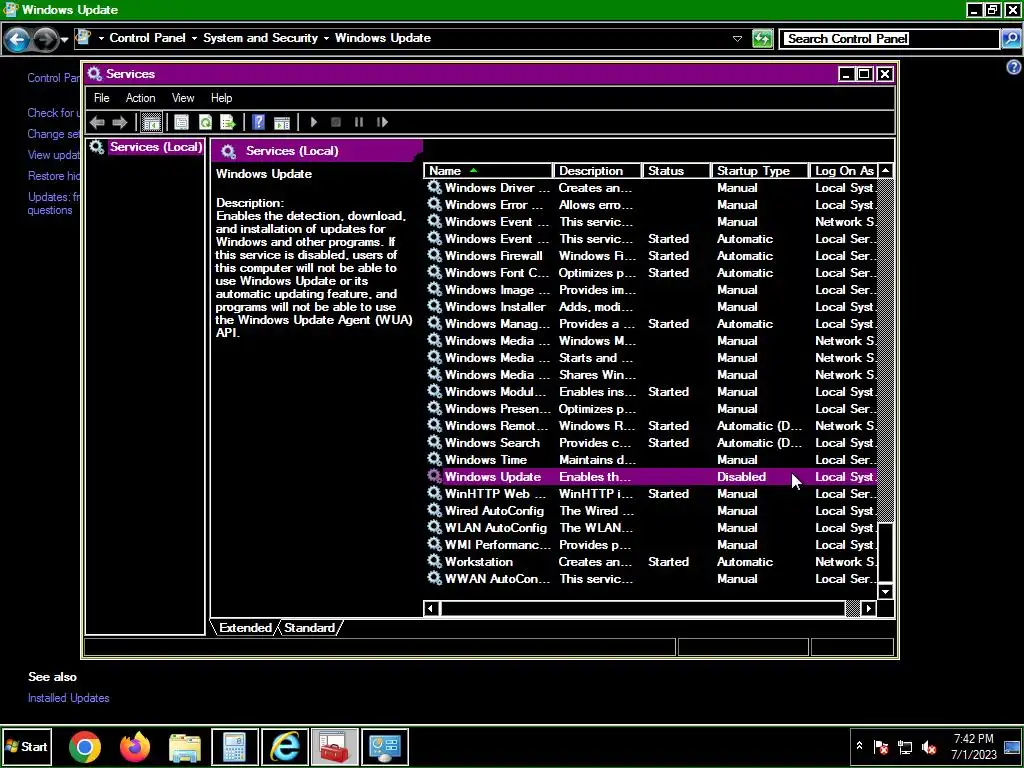
Task: Click the Search Control Panel input field
Action: (889, 39)
